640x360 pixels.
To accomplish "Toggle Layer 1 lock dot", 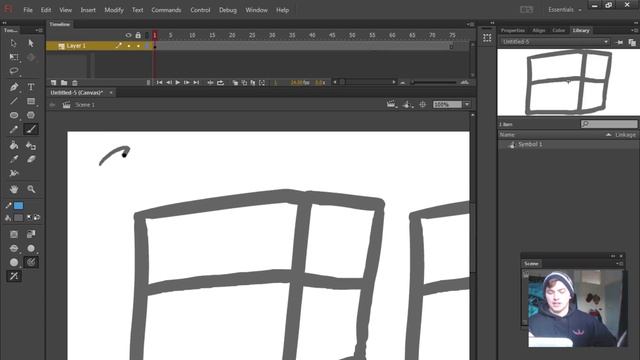I will pyautogui.click(x=138, y=46).
